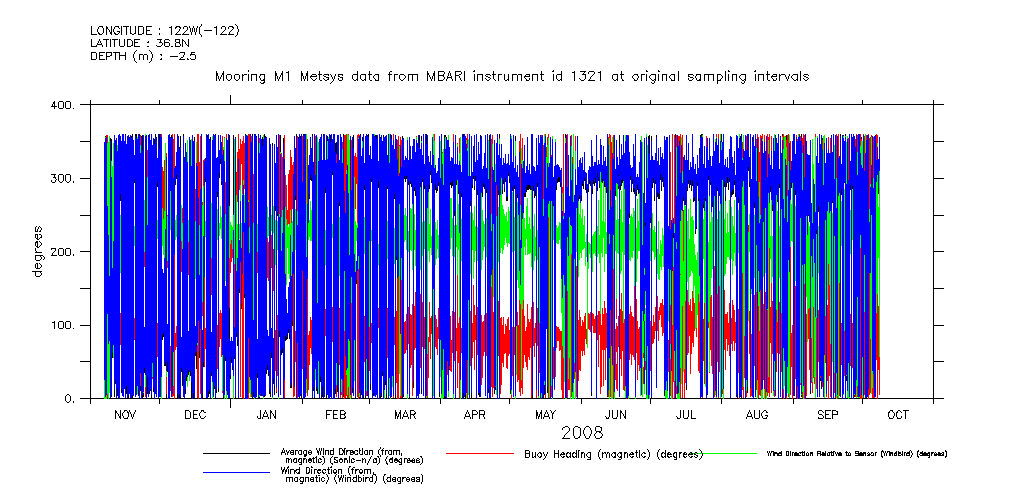Choose the JUL month label on the time axis
Screen dimensions: 1009x504
click(687, 414)
